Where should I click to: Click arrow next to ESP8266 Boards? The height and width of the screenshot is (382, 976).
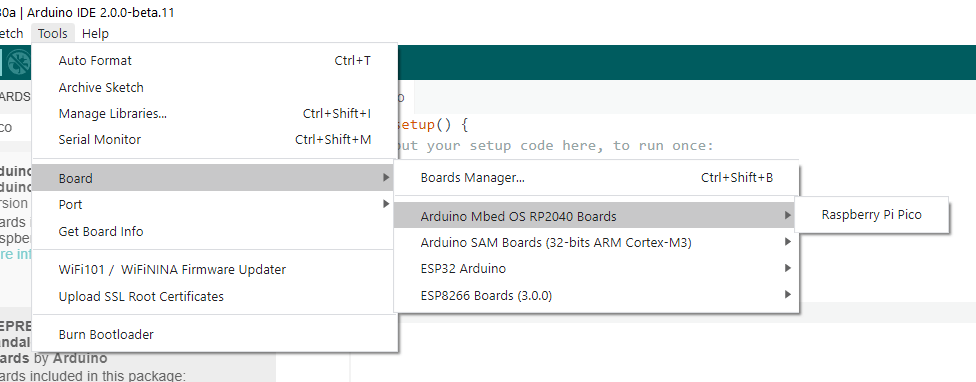[x=788, y=294]
